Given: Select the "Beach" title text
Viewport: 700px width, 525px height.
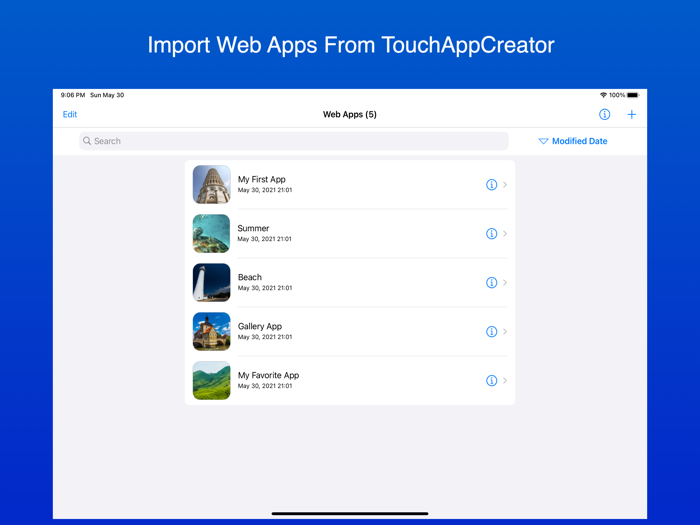Looking at the screenshot, I should 250,277.
